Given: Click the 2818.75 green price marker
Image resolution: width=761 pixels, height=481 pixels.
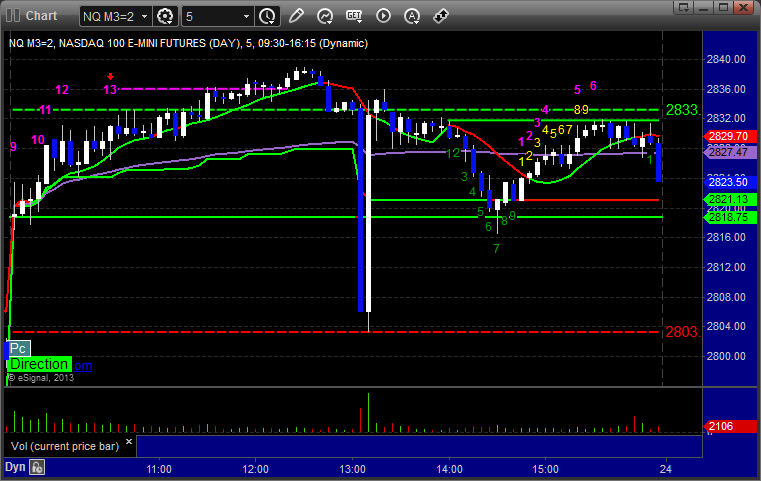Looking at the screenshot, I should pos(729,217).
